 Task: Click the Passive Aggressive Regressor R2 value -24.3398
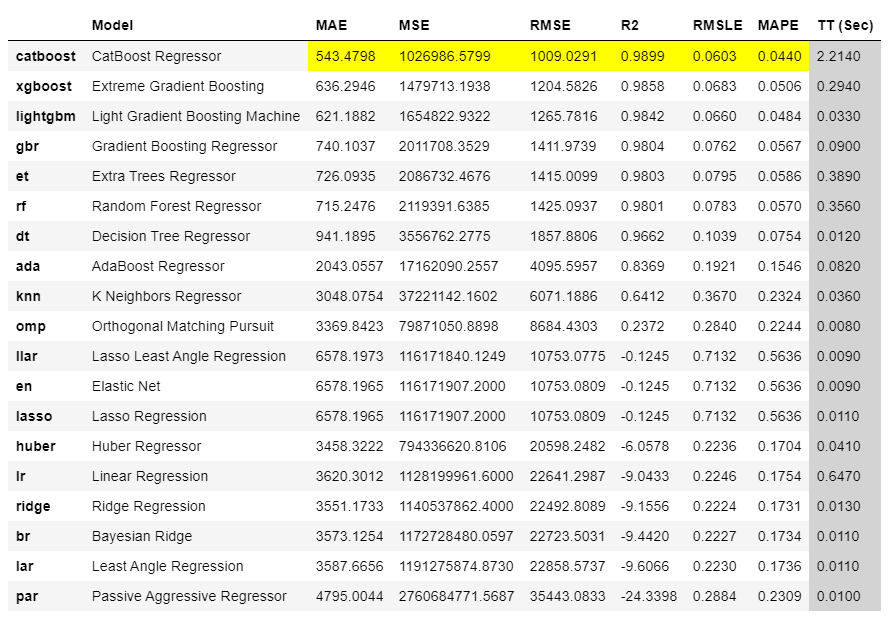coord(648,597)
